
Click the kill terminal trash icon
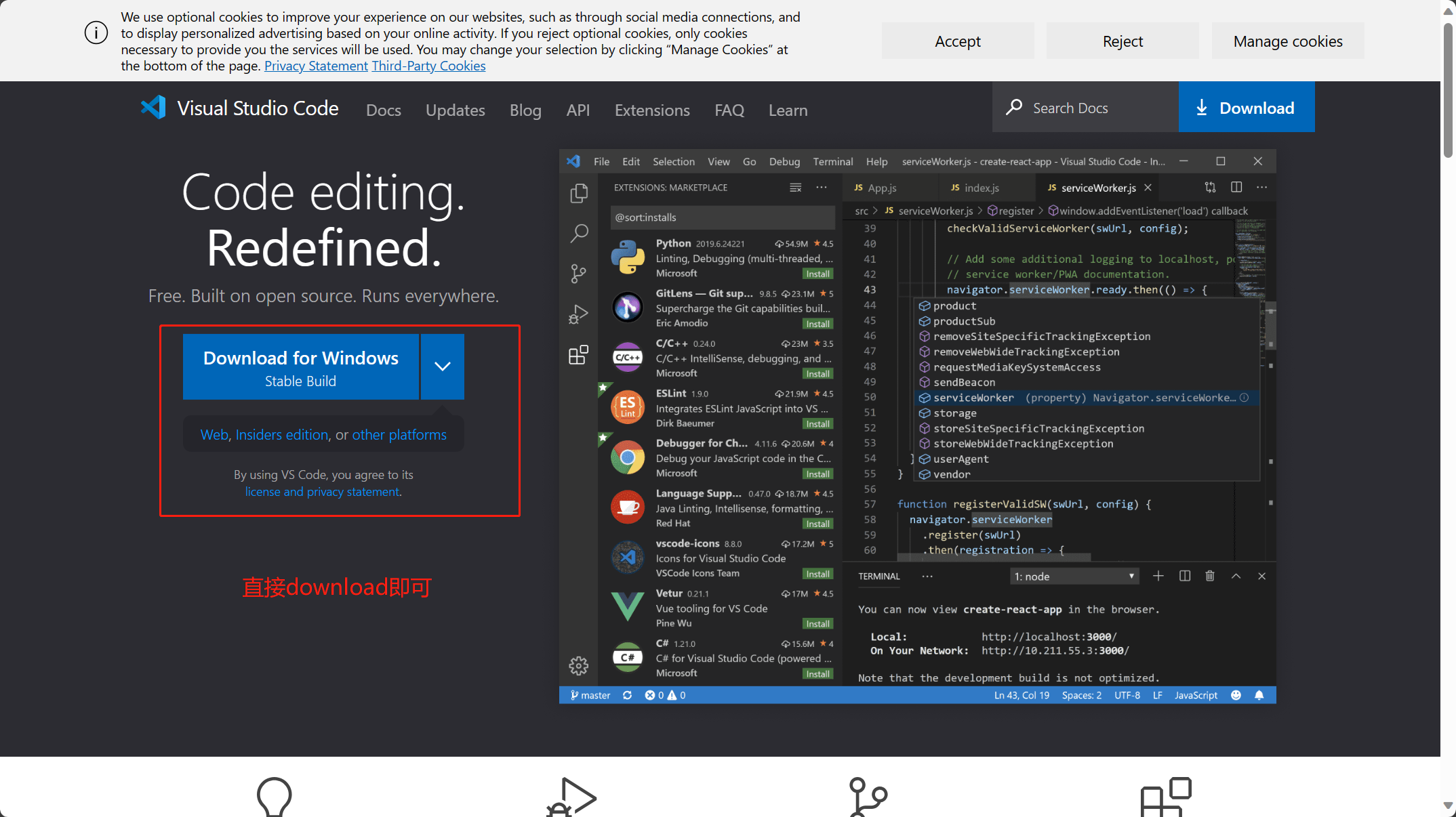[1210, 576]
